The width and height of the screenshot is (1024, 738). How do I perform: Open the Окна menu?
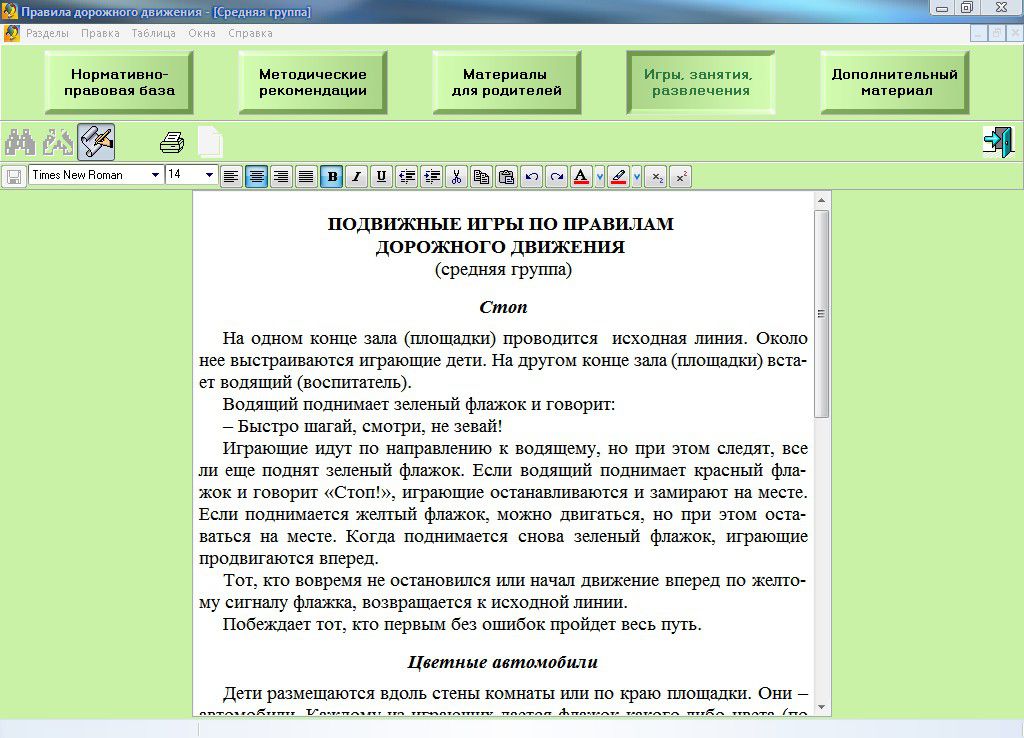pos(202,33)
